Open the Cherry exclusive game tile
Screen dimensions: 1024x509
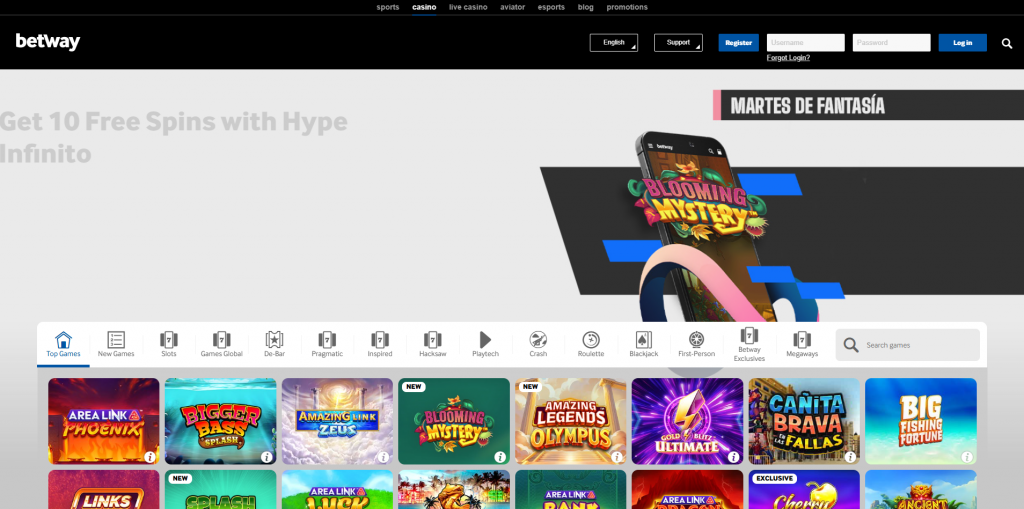[805, 489]
